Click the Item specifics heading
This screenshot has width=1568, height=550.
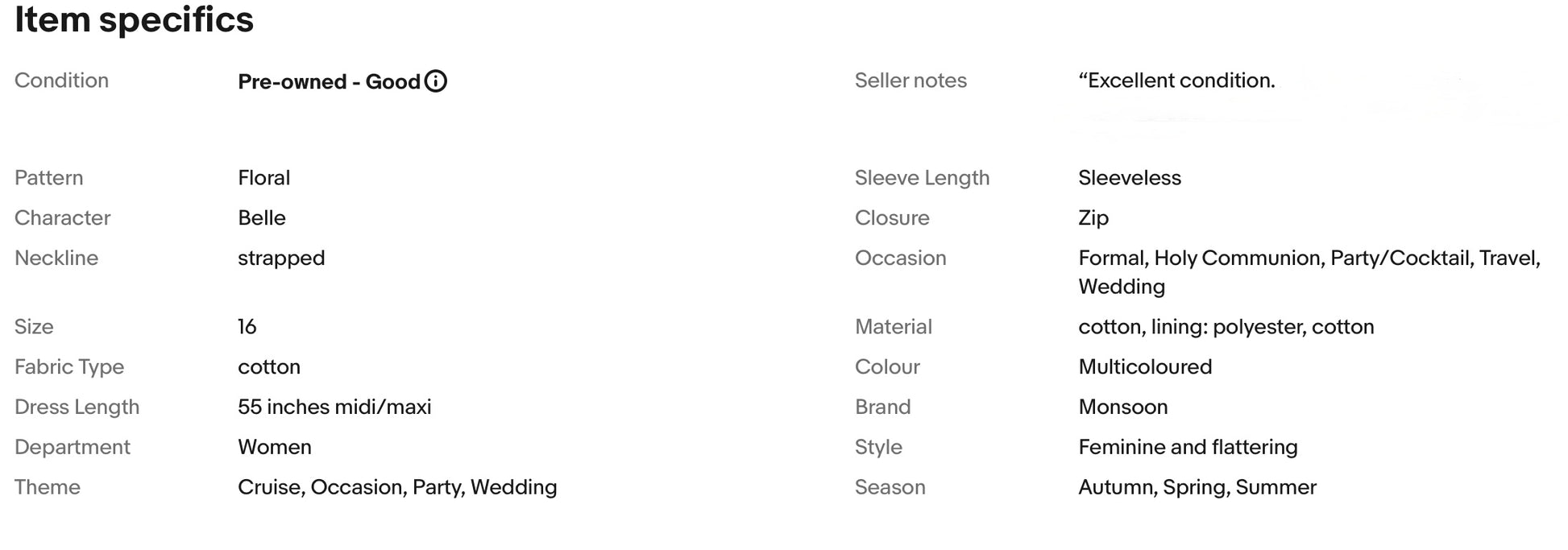(x=134, y=19)
